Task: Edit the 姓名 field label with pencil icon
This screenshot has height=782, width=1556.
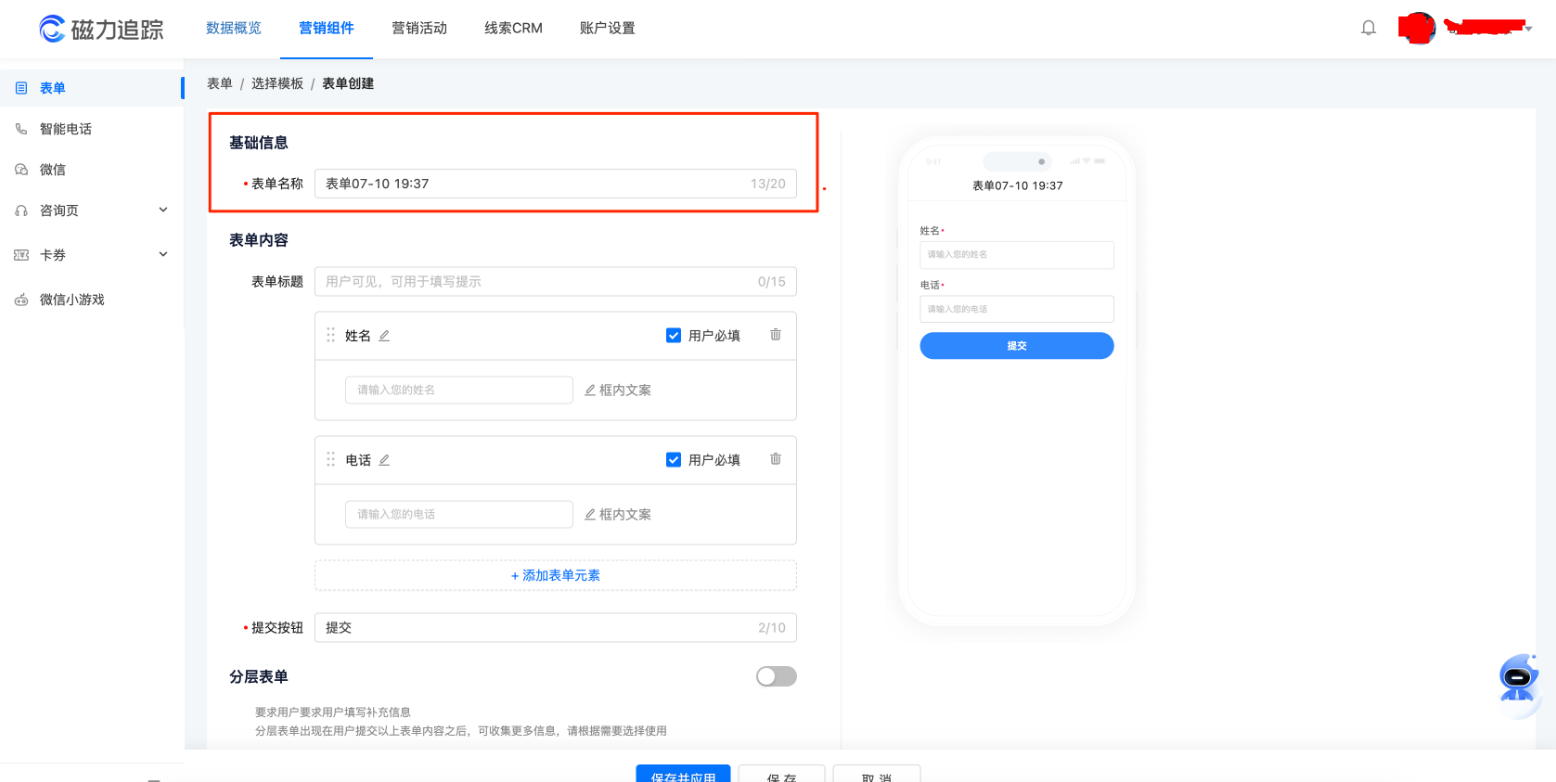Action: coord(385,335)
